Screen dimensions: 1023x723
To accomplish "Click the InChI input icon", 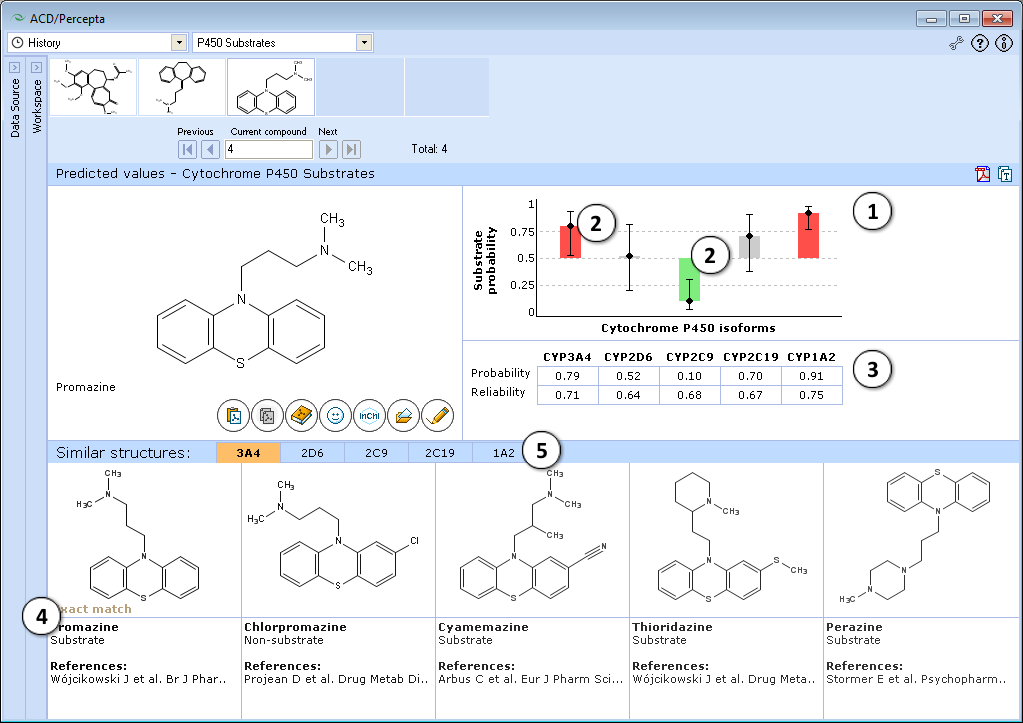I will pyautogui.click(x=369, y=416).
